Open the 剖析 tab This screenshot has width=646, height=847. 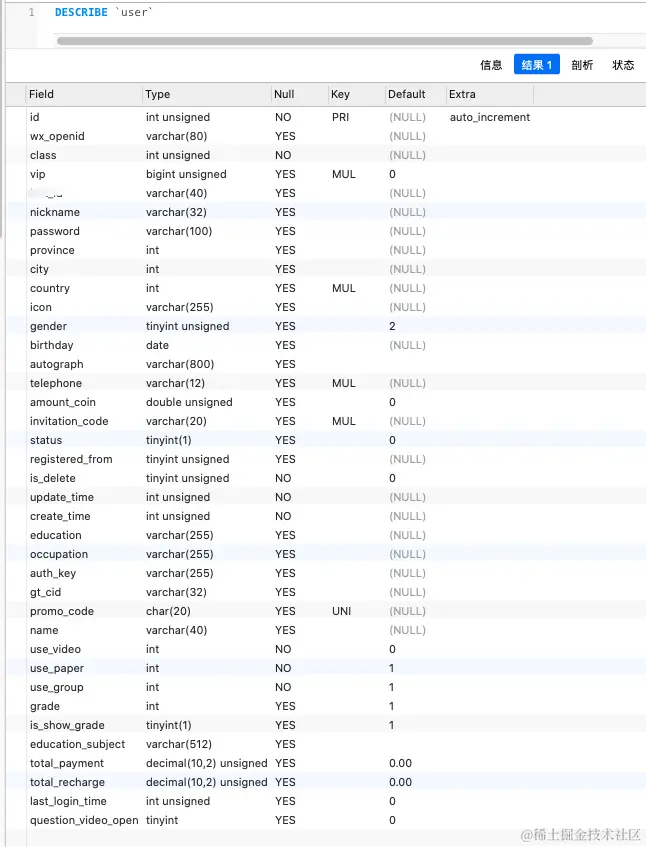pyautogui.click(x=582, y=65)
